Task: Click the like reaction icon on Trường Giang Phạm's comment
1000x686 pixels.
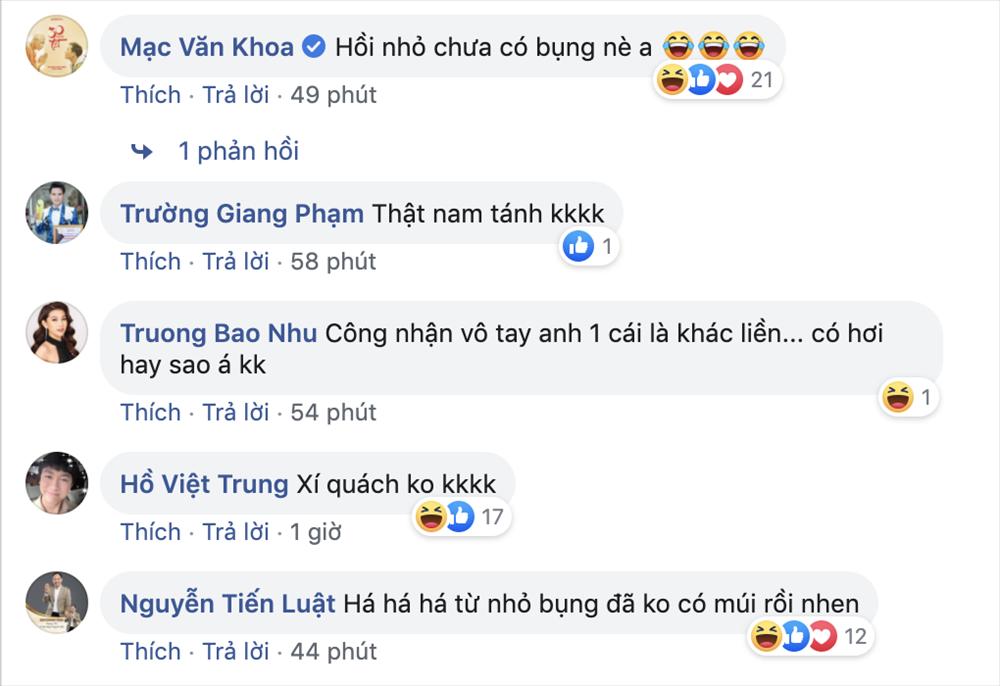Action: 578,245
